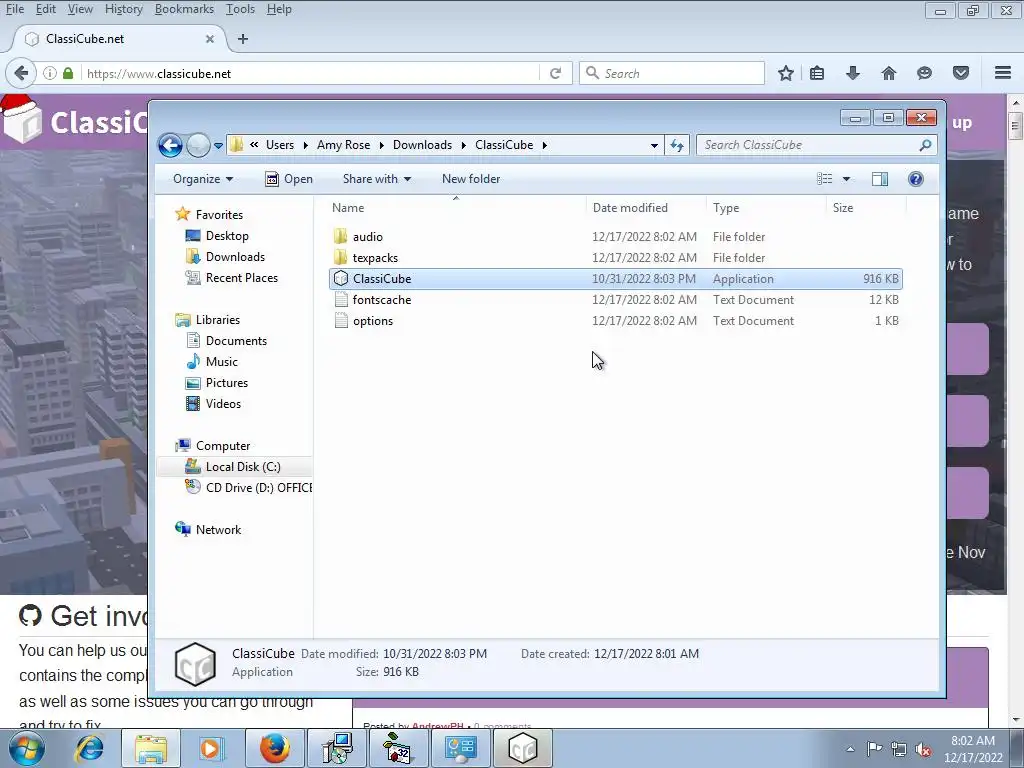1024x768 pixels.
Task: Open Firefox downloads arrow icon
Action: click(853, 73)
